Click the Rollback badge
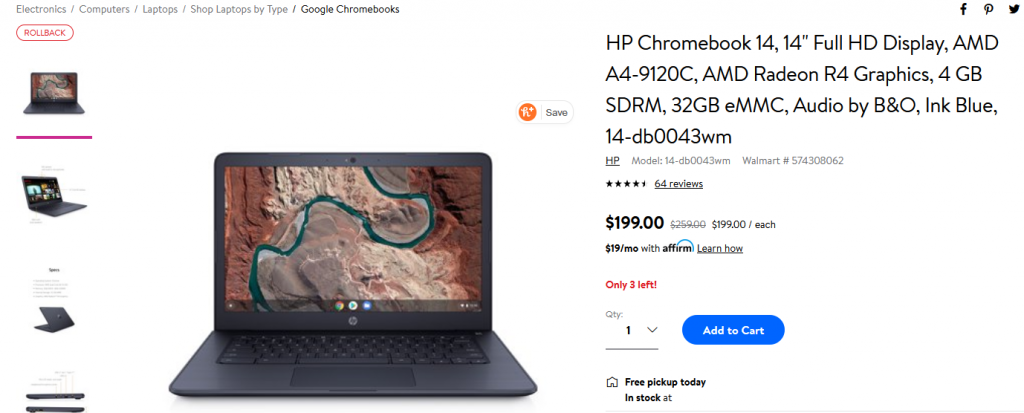 coord(44,33)
